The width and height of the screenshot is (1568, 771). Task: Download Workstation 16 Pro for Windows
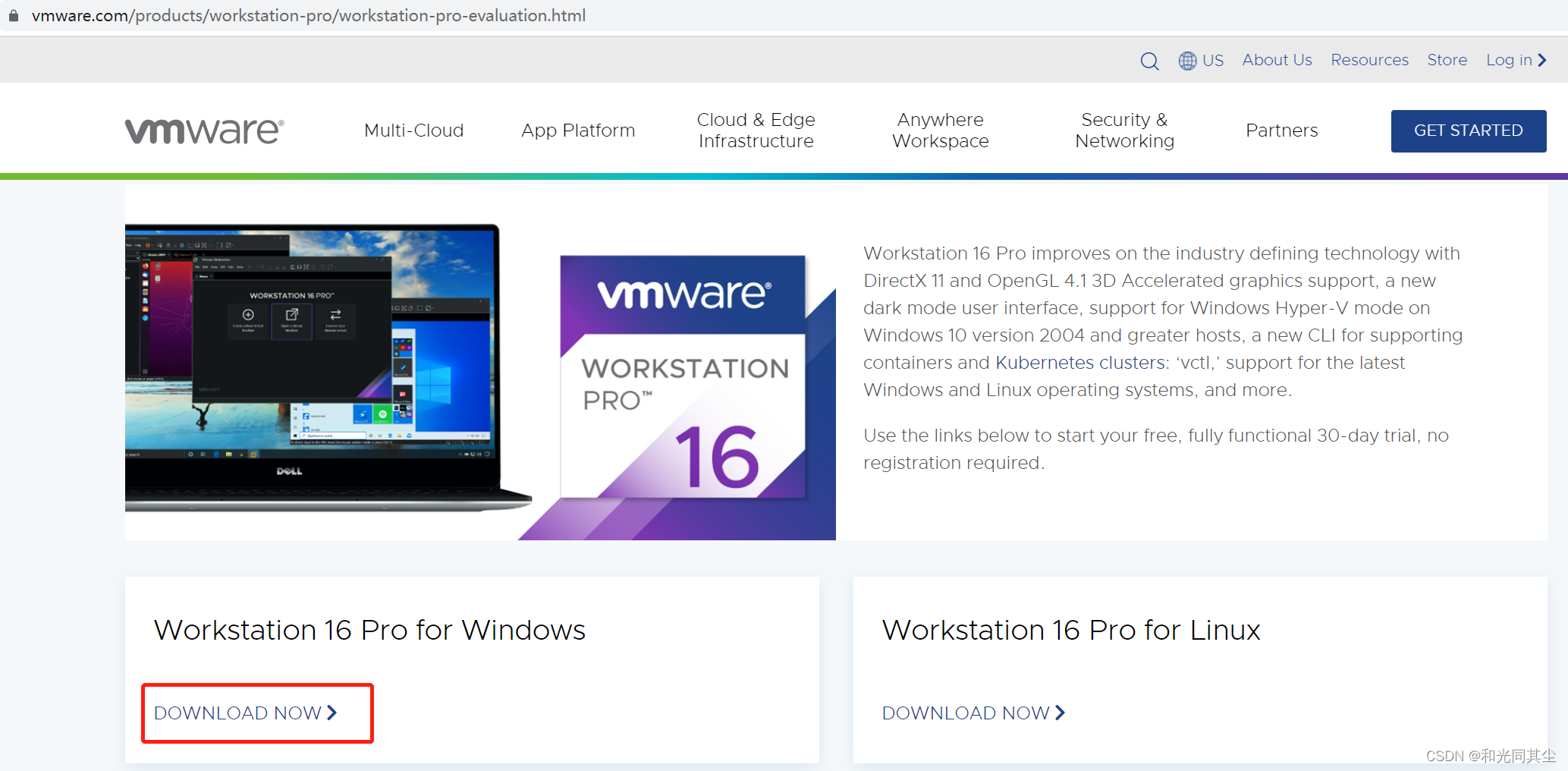[x=246, y=713]
